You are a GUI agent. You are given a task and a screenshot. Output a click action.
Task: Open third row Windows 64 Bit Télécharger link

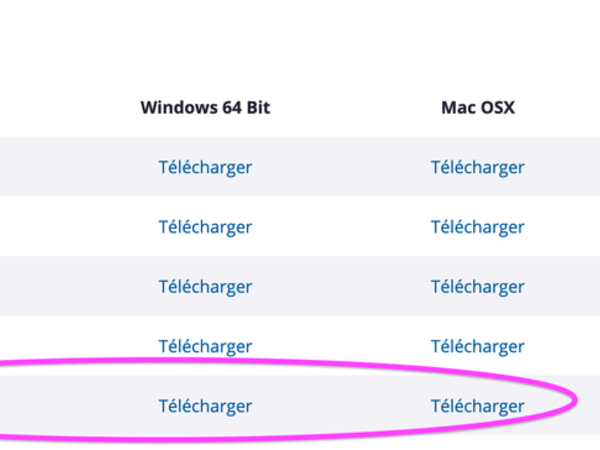point(205,287)
